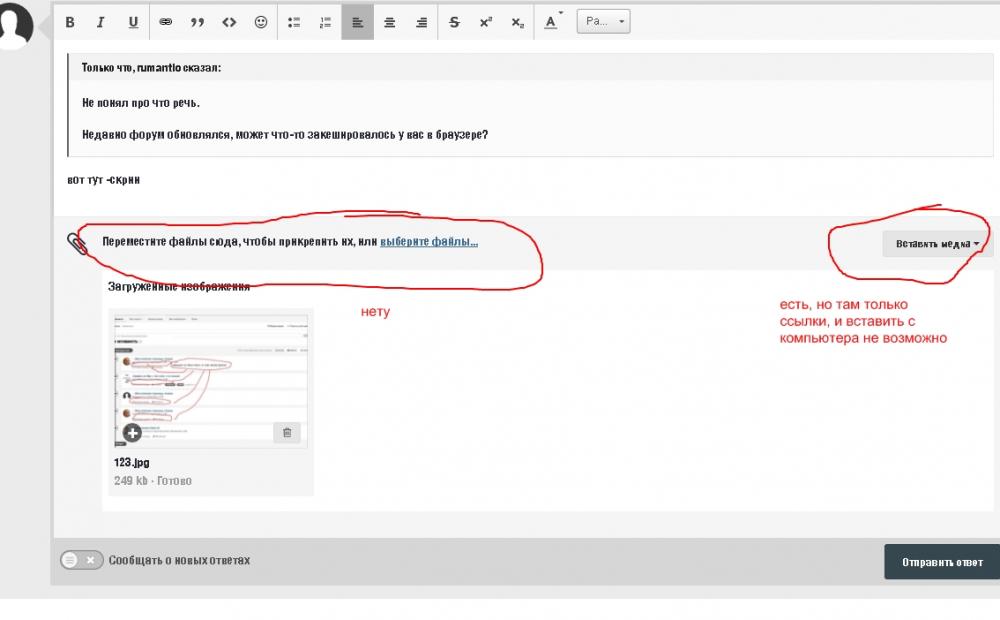Insert a bulleted list
The width and height of the screenshot is (1000, 620).
pyautogui.click(x=294, y=22)
